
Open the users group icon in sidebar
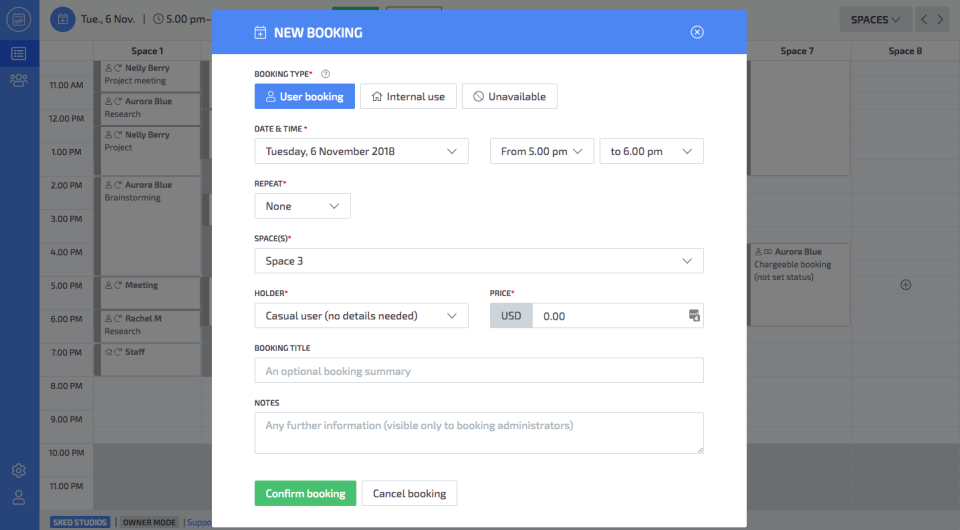coord(19,80)
